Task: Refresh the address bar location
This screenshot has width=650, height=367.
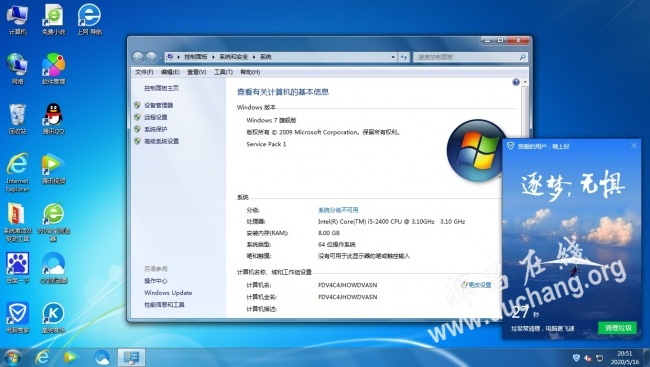Action: point(404,57)
